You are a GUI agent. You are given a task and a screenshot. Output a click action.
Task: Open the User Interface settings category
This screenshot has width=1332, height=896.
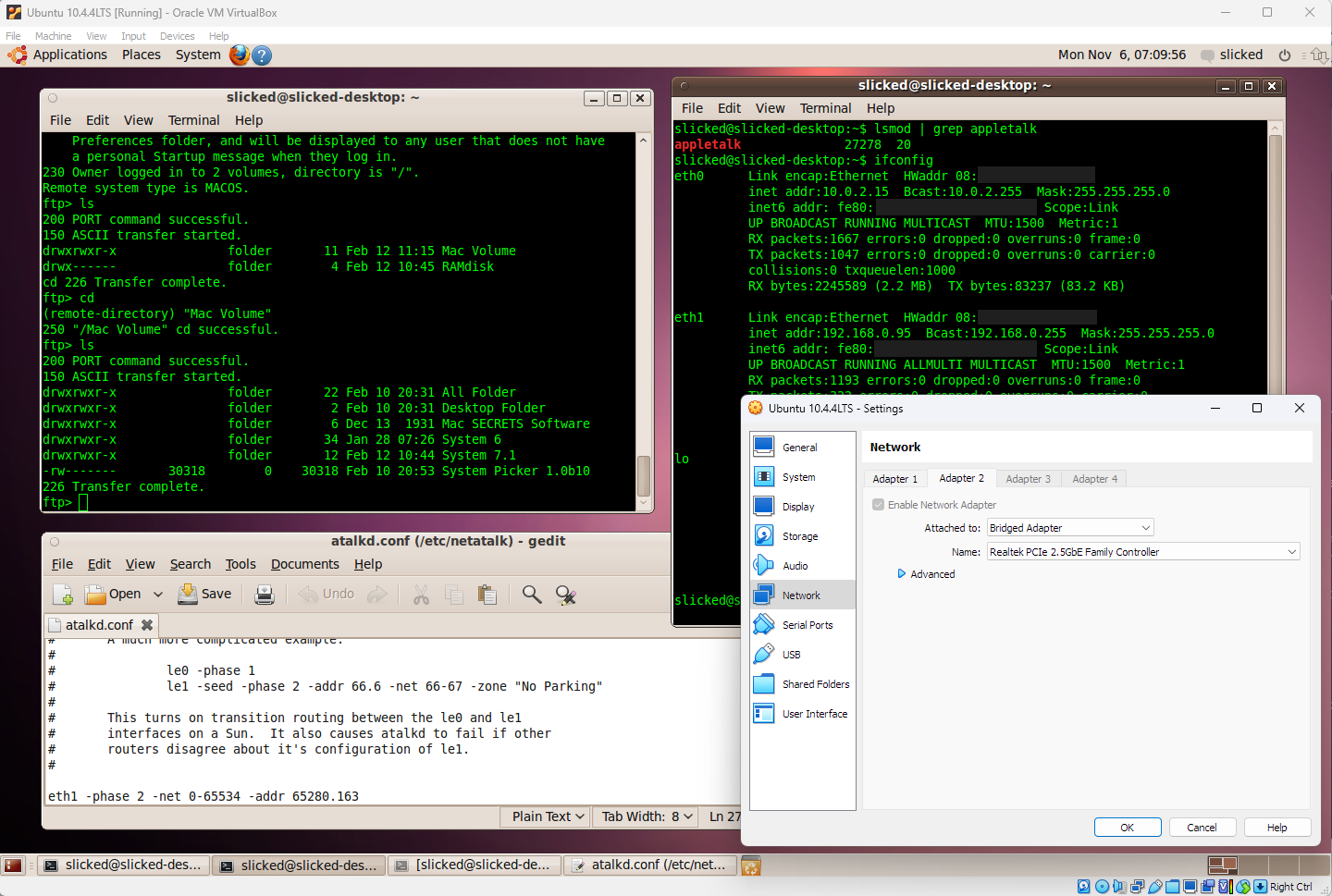pos(802,714)
